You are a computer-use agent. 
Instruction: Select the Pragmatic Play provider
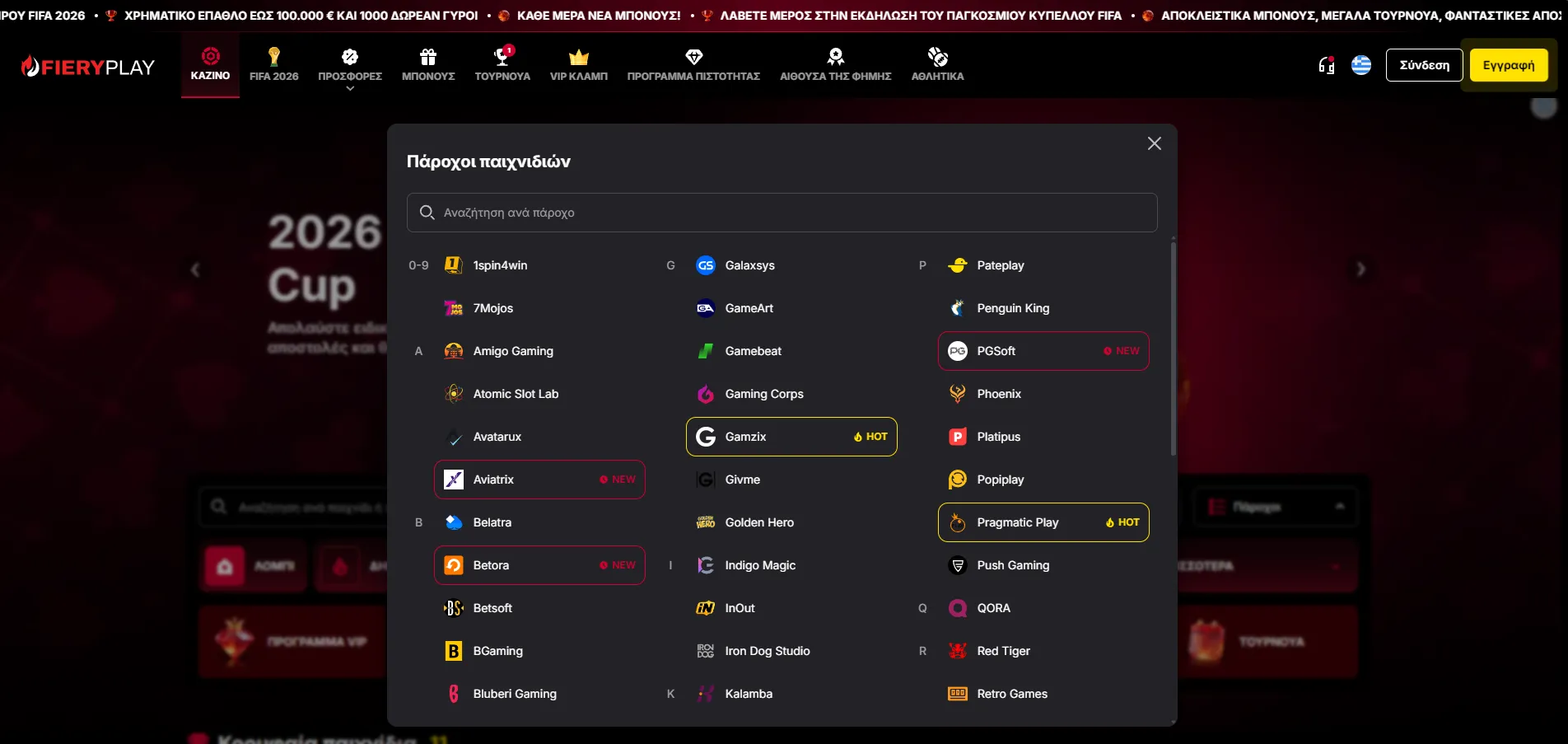[1043, 522]
